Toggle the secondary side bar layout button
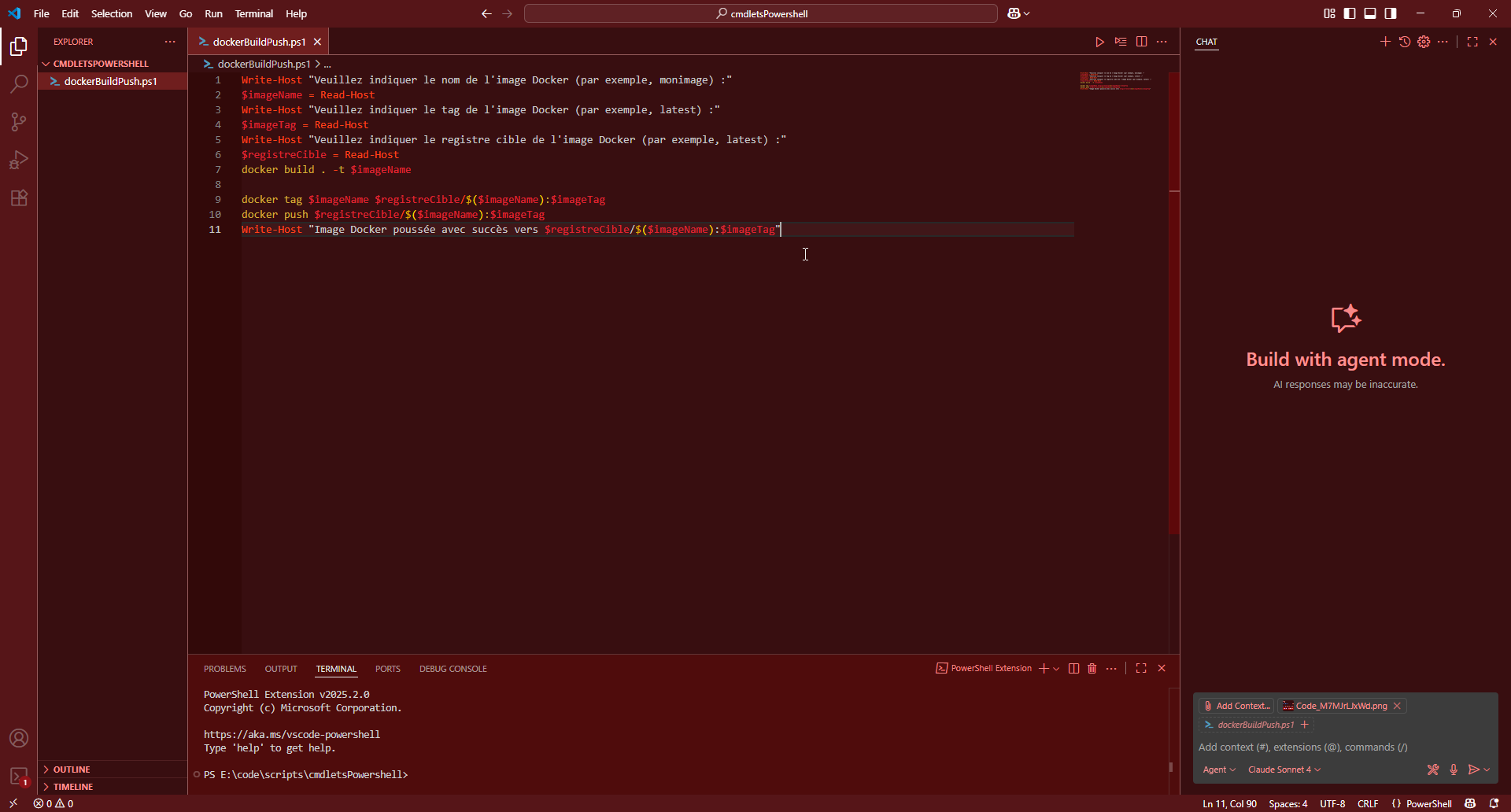The height and width of the screenshot is (812, 1511). (1391, 13)
